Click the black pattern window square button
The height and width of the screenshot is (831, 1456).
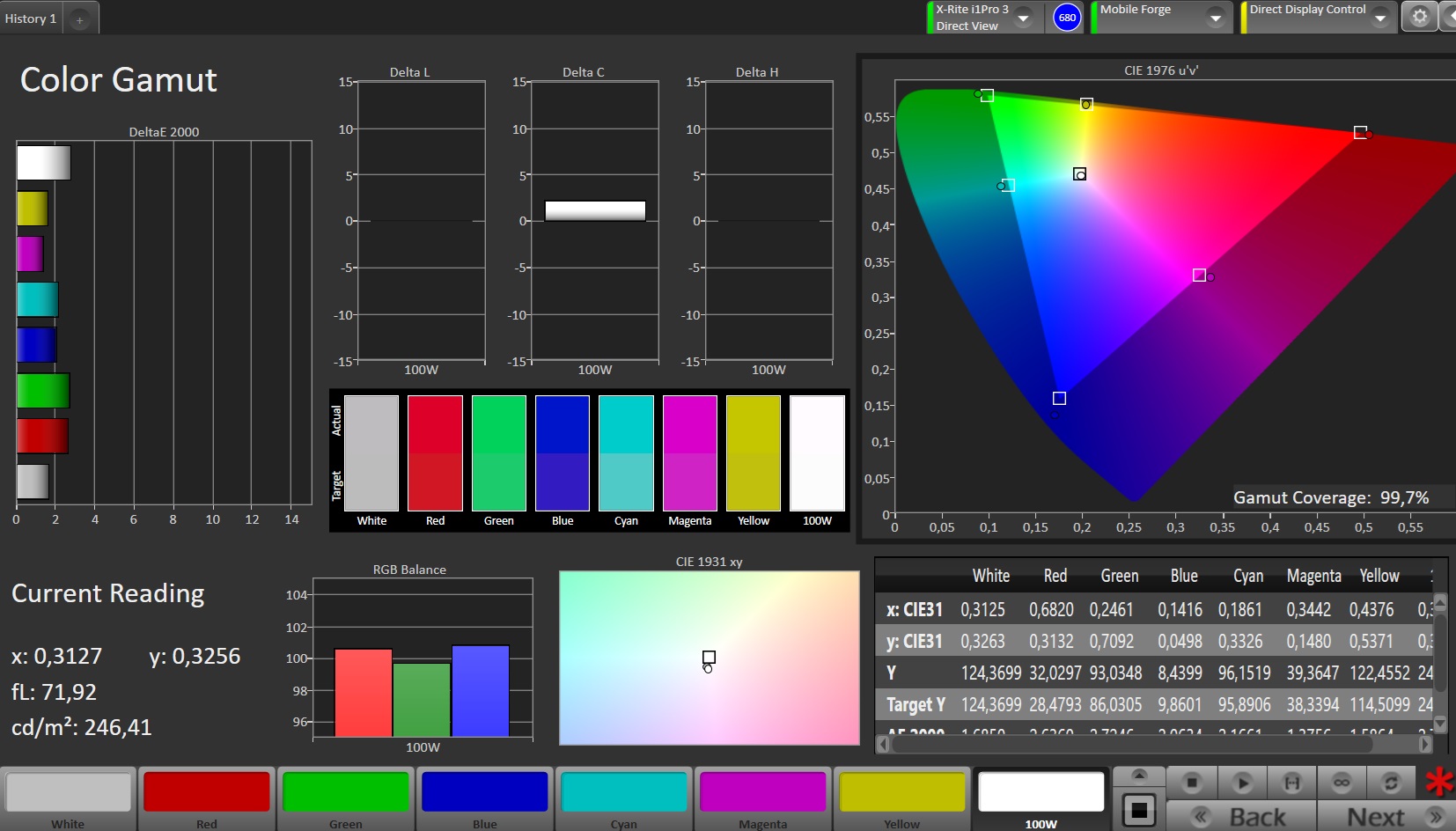[1138, 810]
